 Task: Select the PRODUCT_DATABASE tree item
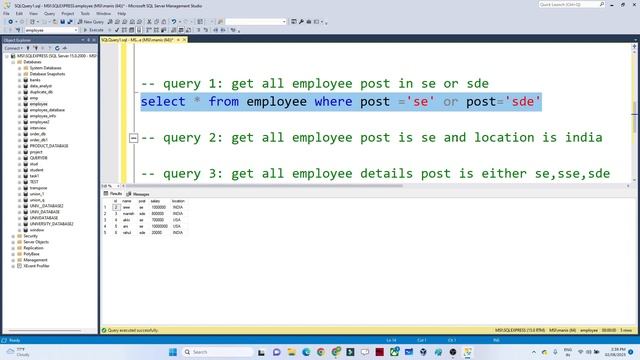point(49,146)
